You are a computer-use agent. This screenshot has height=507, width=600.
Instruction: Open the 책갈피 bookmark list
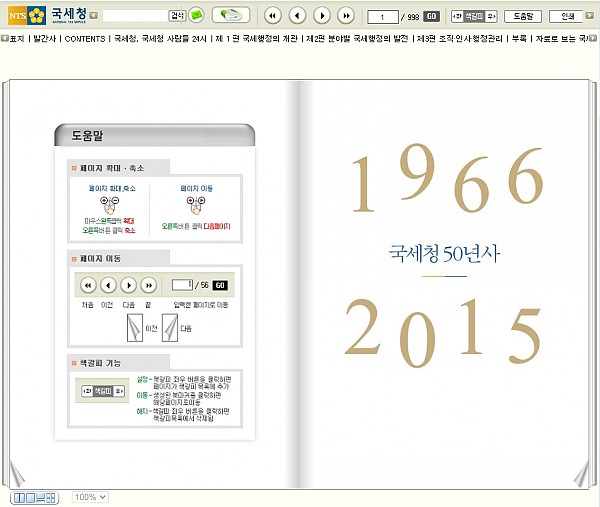(474, 16)
